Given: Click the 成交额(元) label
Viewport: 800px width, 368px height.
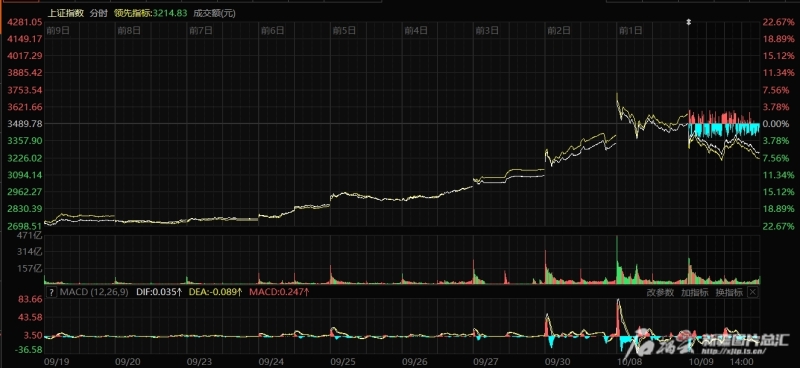Looking at the screenshot, I should (214, 14).
